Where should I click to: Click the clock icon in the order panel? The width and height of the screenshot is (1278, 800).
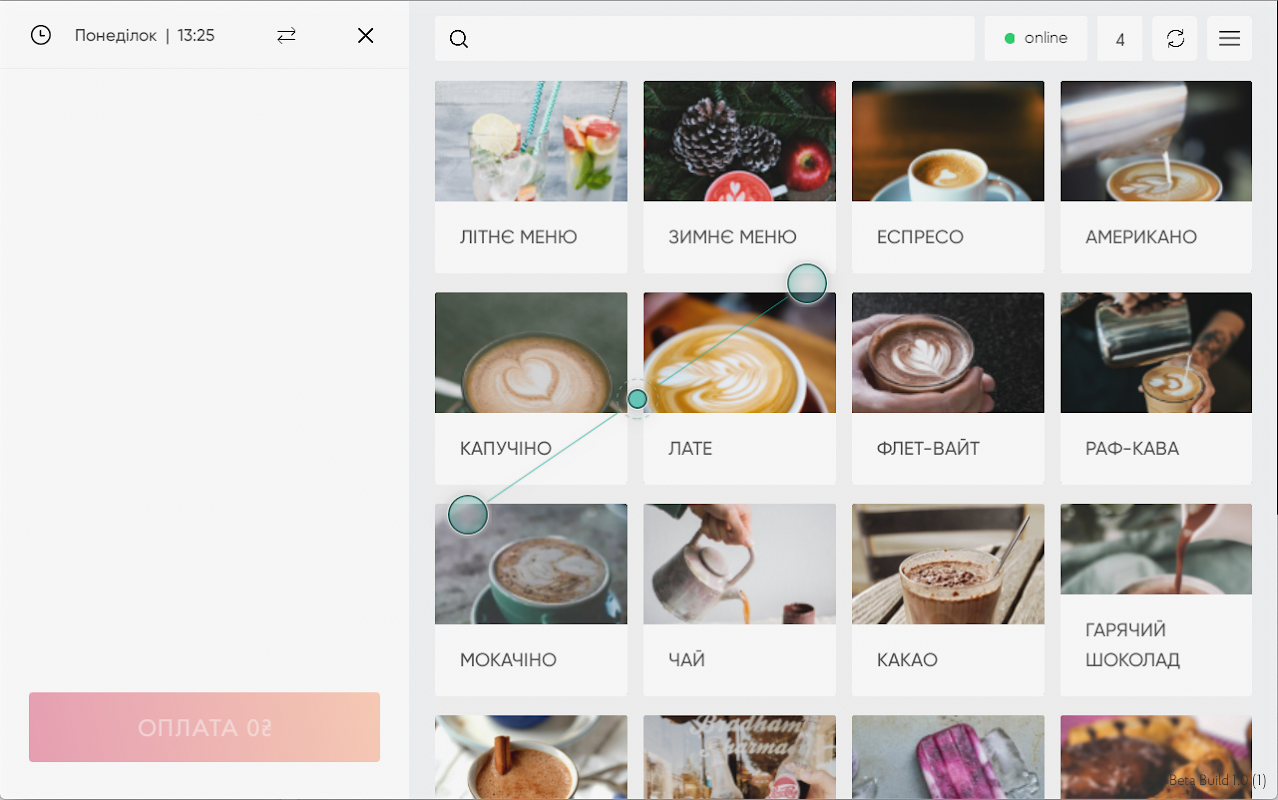40,35
